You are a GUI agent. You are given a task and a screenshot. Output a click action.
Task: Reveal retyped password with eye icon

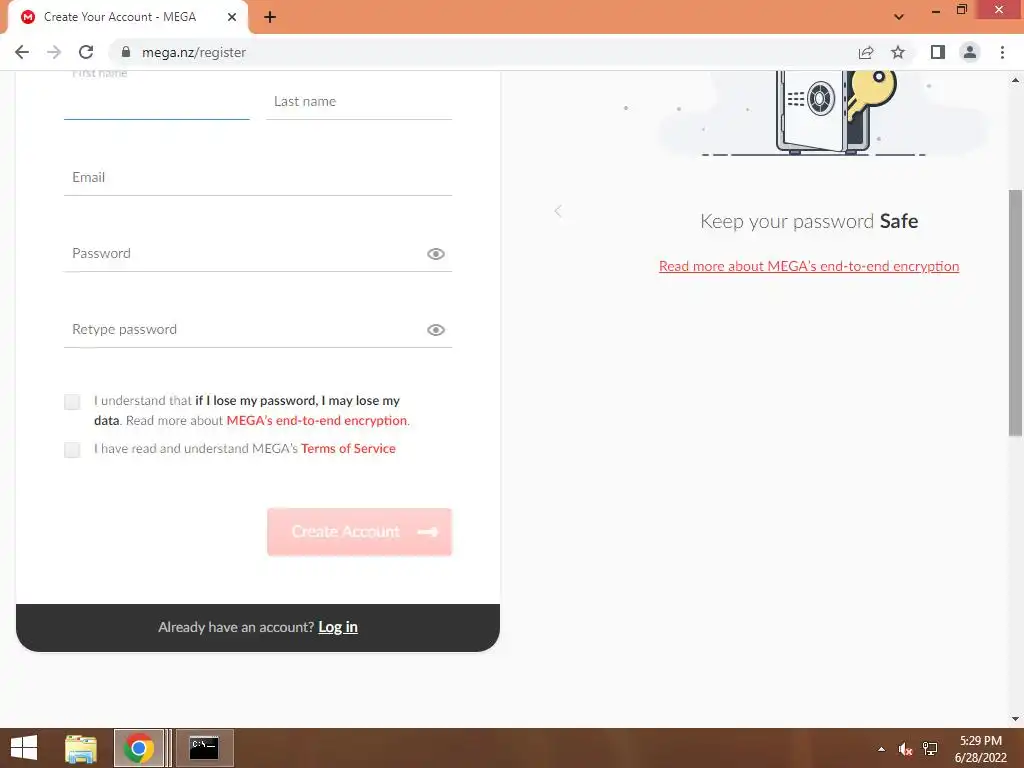pyautogui.click(x=436, y=330)
